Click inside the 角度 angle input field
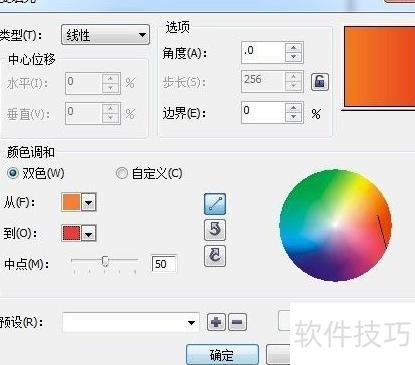The width and height of the screenshot is (415, 365). click(263, 52)
